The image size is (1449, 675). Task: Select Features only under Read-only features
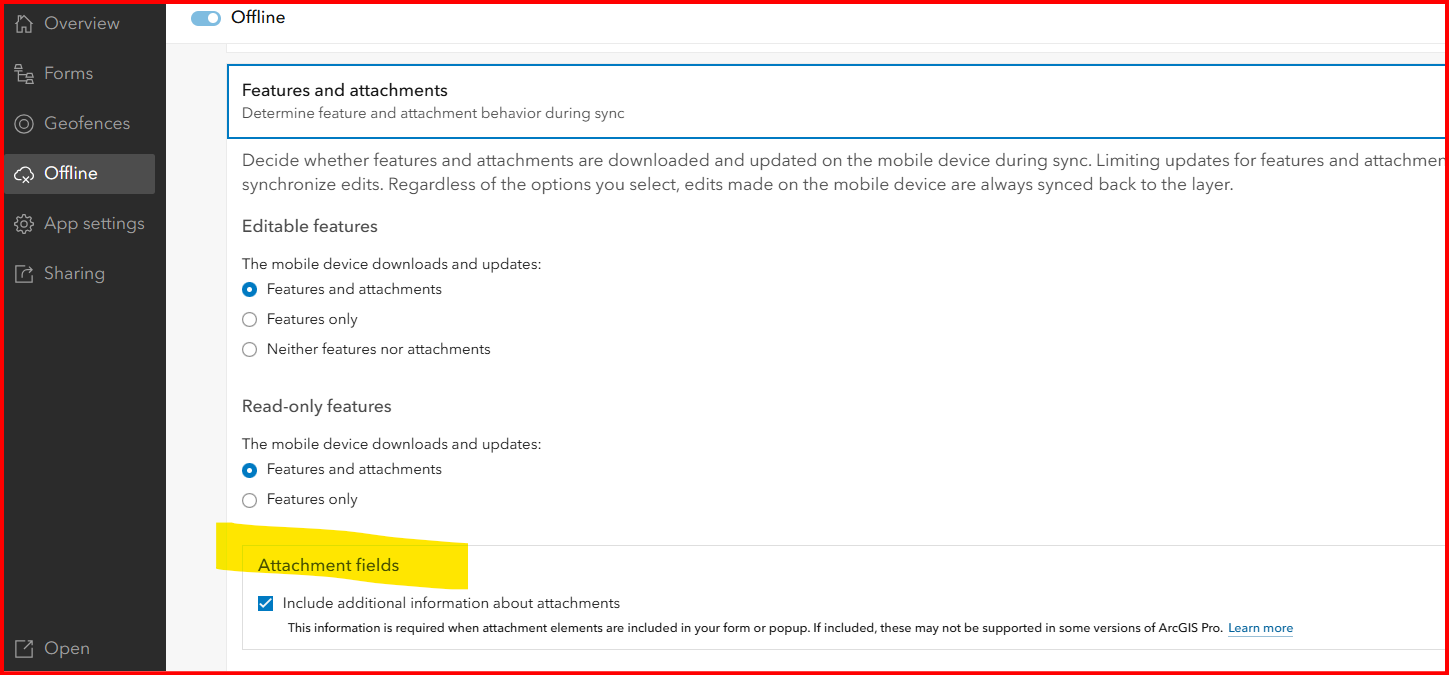pyautogui.click(x=250, y=500)
